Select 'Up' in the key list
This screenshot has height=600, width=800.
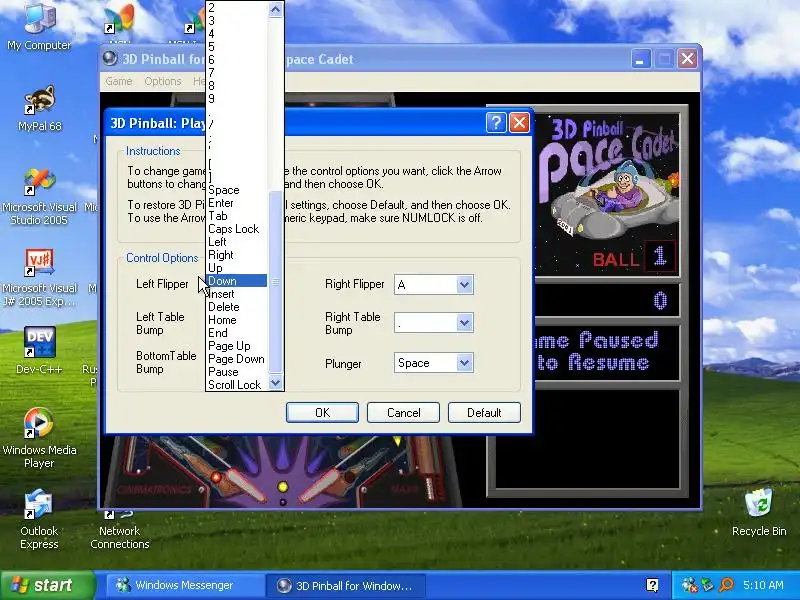(237, 268)
